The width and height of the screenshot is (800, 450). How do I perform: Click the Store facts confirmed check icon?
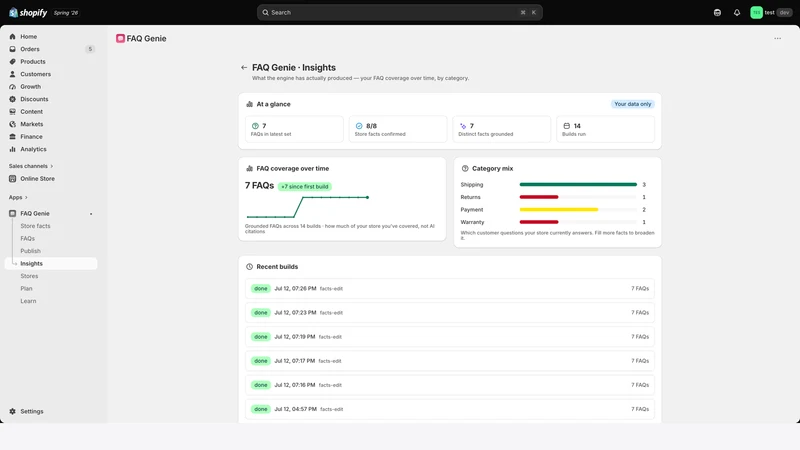pos(359,126)
